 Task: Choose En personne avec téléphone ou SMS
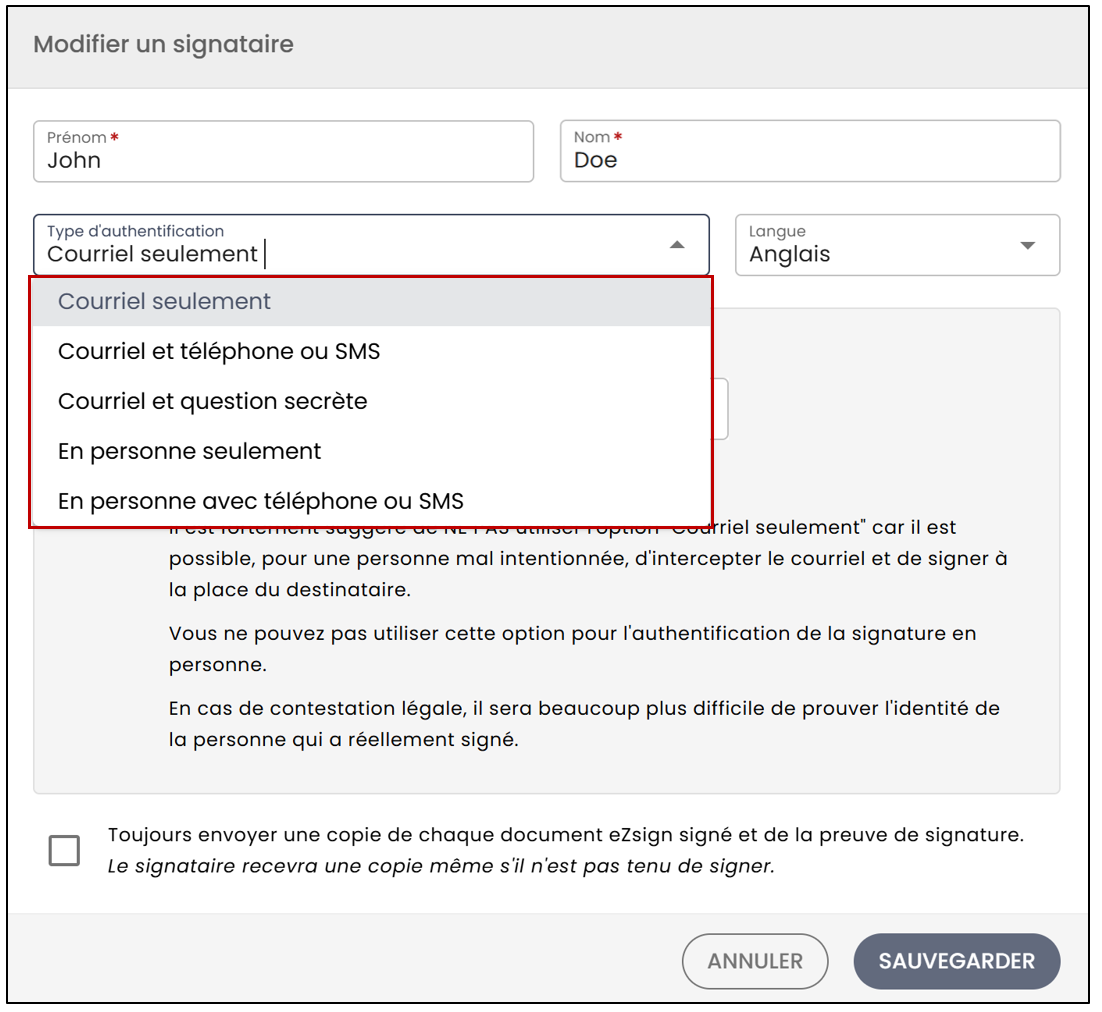(x=371, y=501)
